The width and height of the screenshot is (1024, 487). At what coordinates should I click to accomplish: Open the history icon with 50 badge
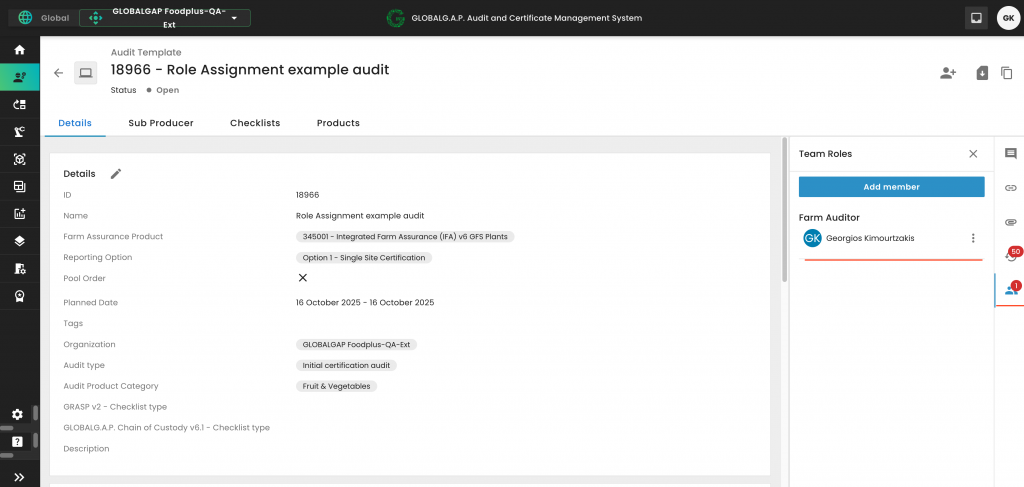click(x=1010, y=256)
